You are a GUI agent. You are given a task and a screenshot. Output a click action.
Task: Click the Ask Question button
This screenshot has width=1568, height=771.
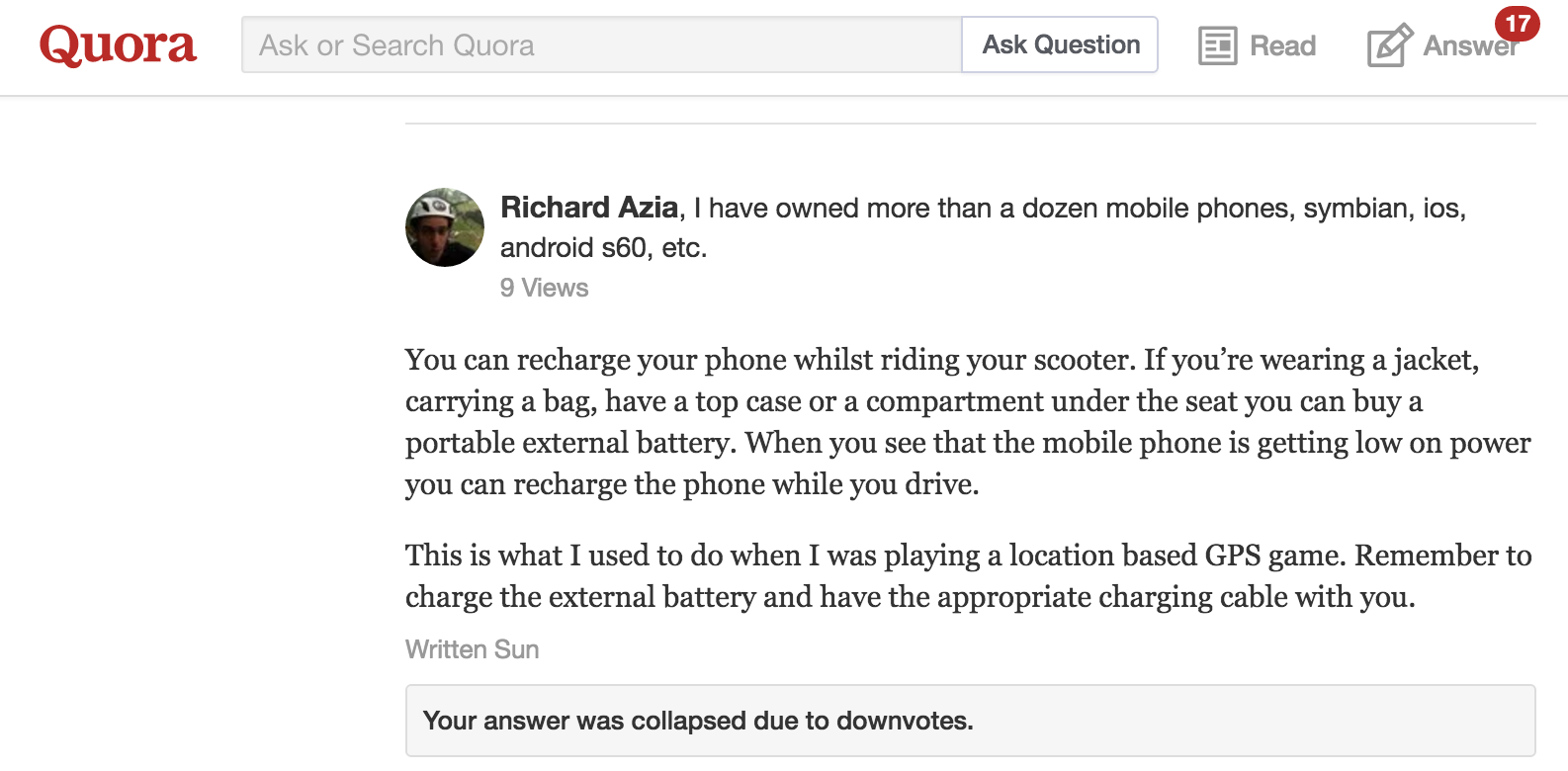pyautogui.click(x=1060, y=45)
